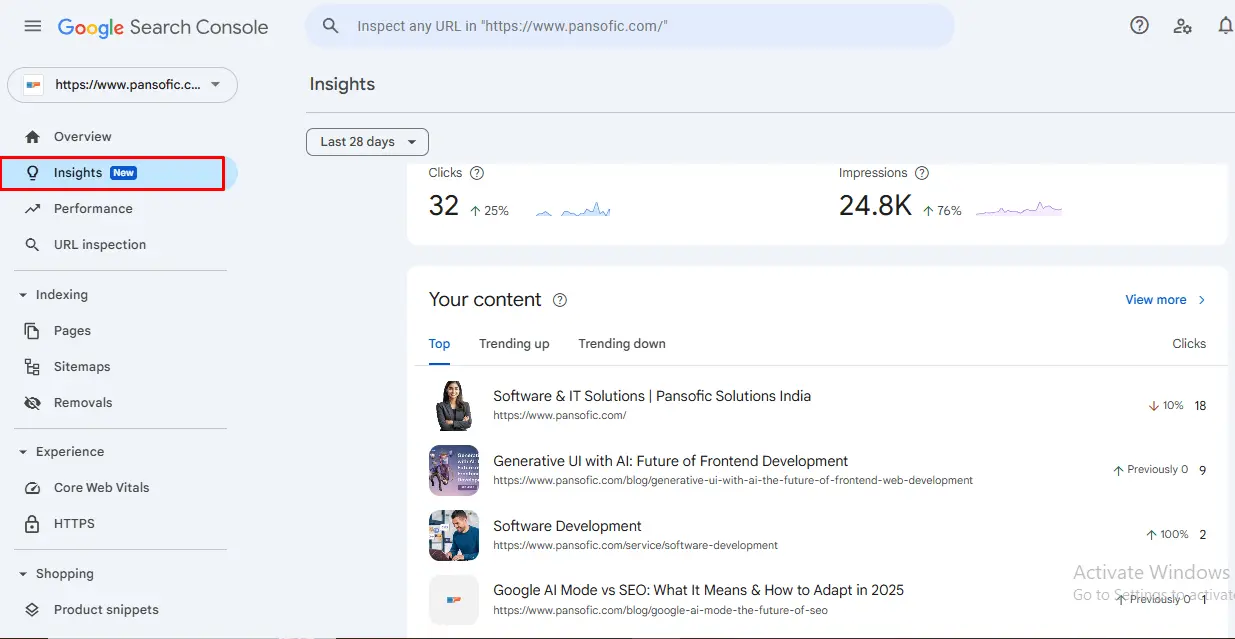Click the Pages icon in Indexing
The height and width of the screenshot is (639, 1235).
(33, 331)
